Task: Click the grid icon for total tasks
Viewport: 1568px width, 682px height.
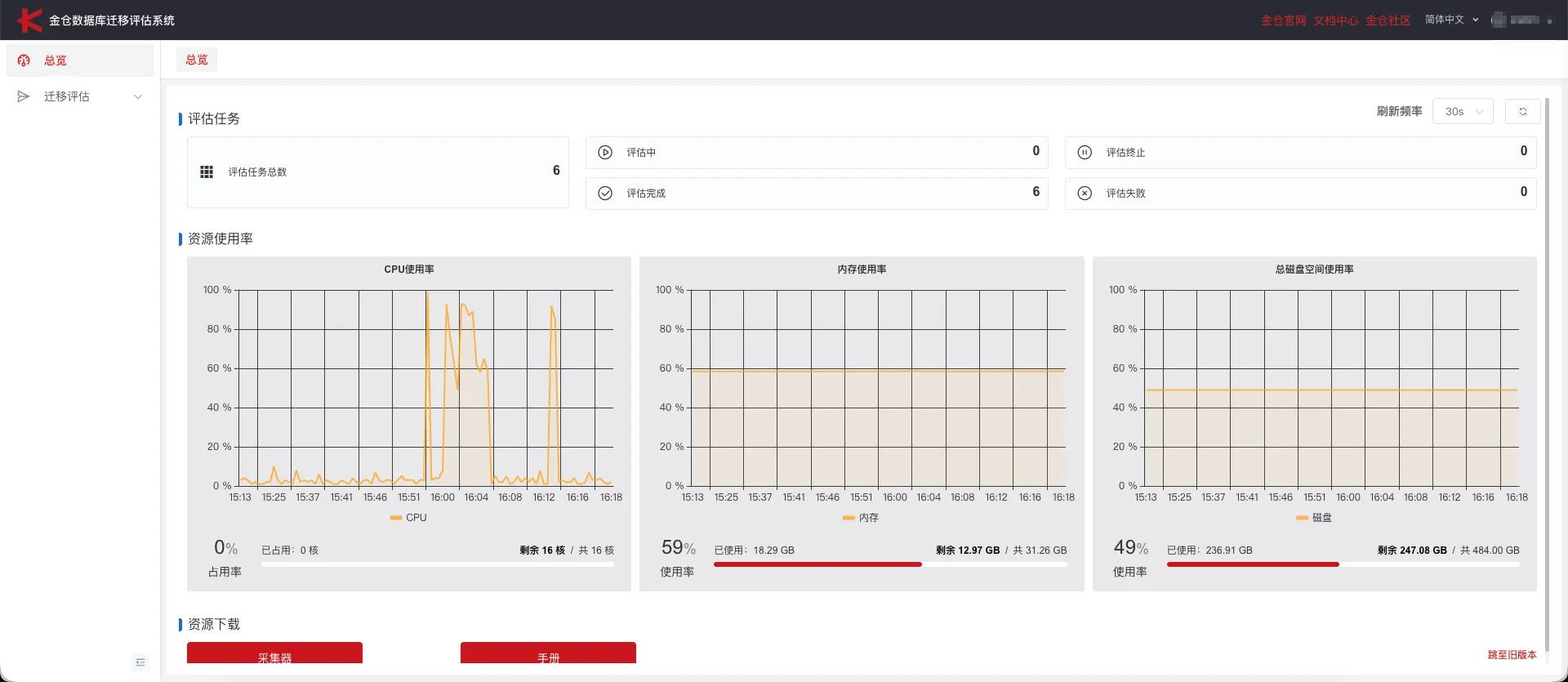Action: click(x=207, y=172)
